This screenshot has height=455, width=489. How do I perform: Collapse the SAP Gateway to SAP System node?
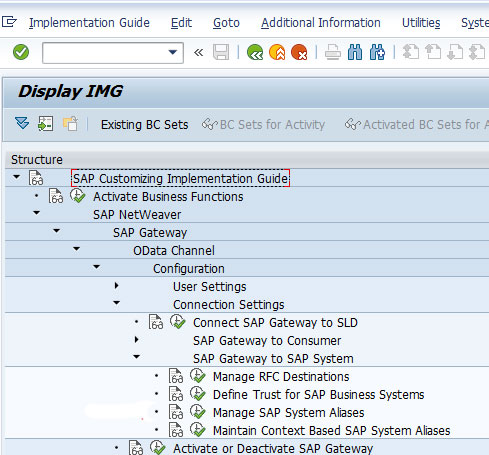point(136,357)
